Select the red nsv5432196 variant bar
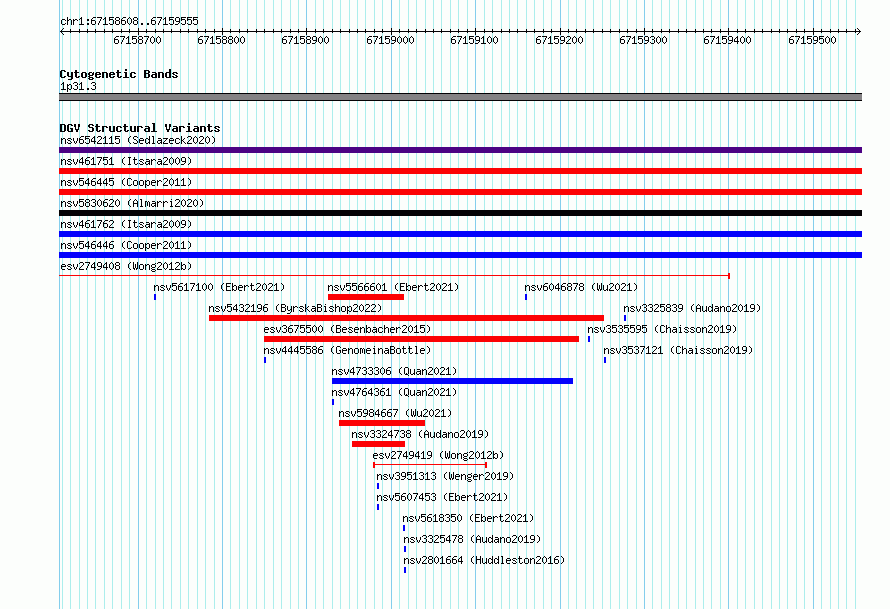This screenshot has width=890, height=609. [x=406, y=318]
